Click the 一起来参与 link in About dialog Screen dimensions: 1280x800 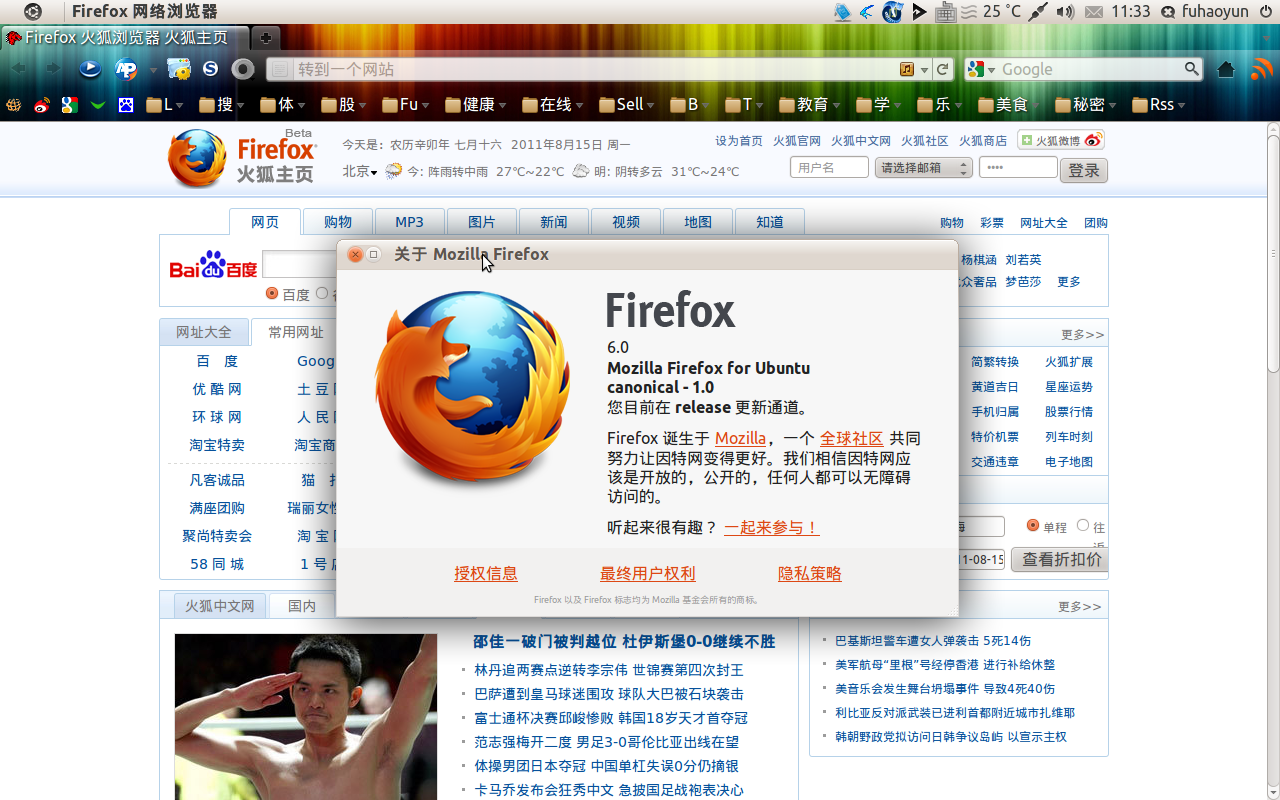tap(772, 527)
